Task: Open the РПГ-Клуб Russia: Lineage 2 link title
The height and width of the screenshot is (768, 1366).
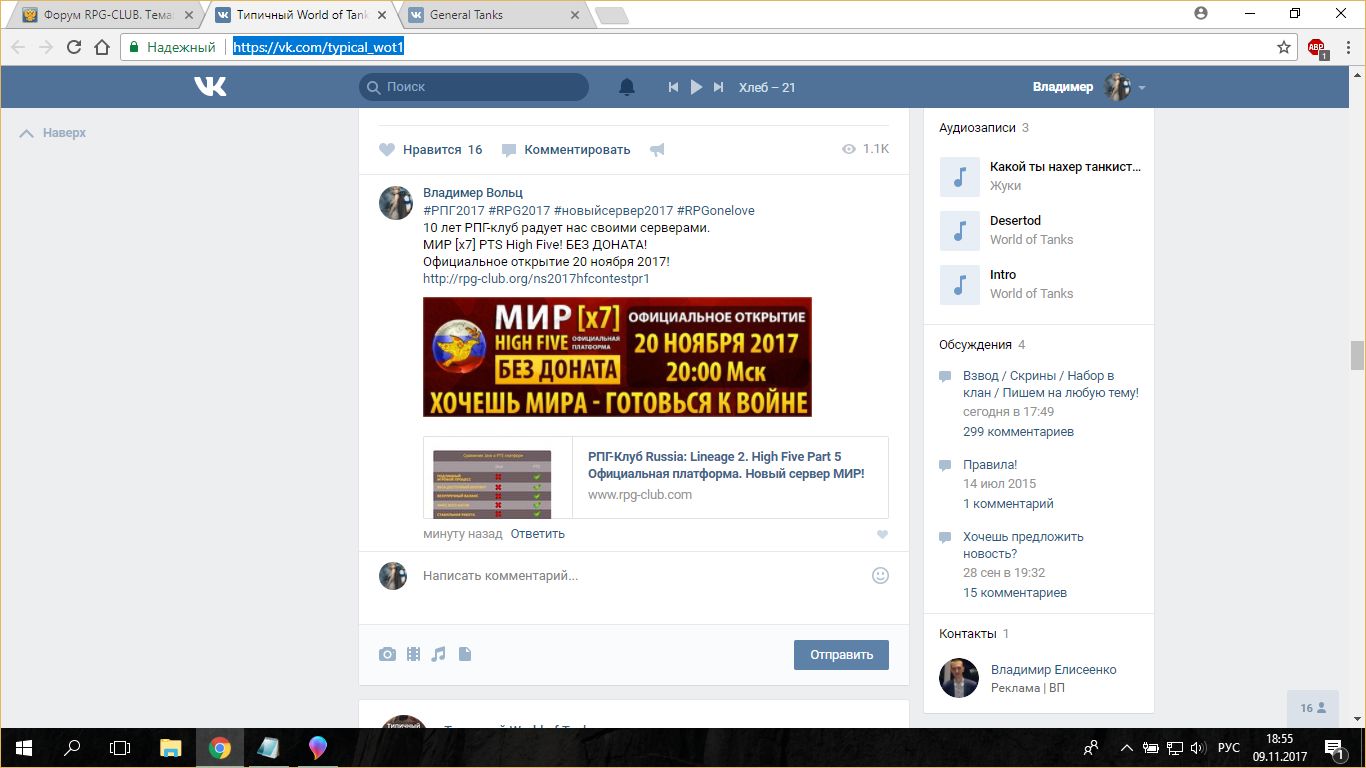Action: [x=726, y=465]
